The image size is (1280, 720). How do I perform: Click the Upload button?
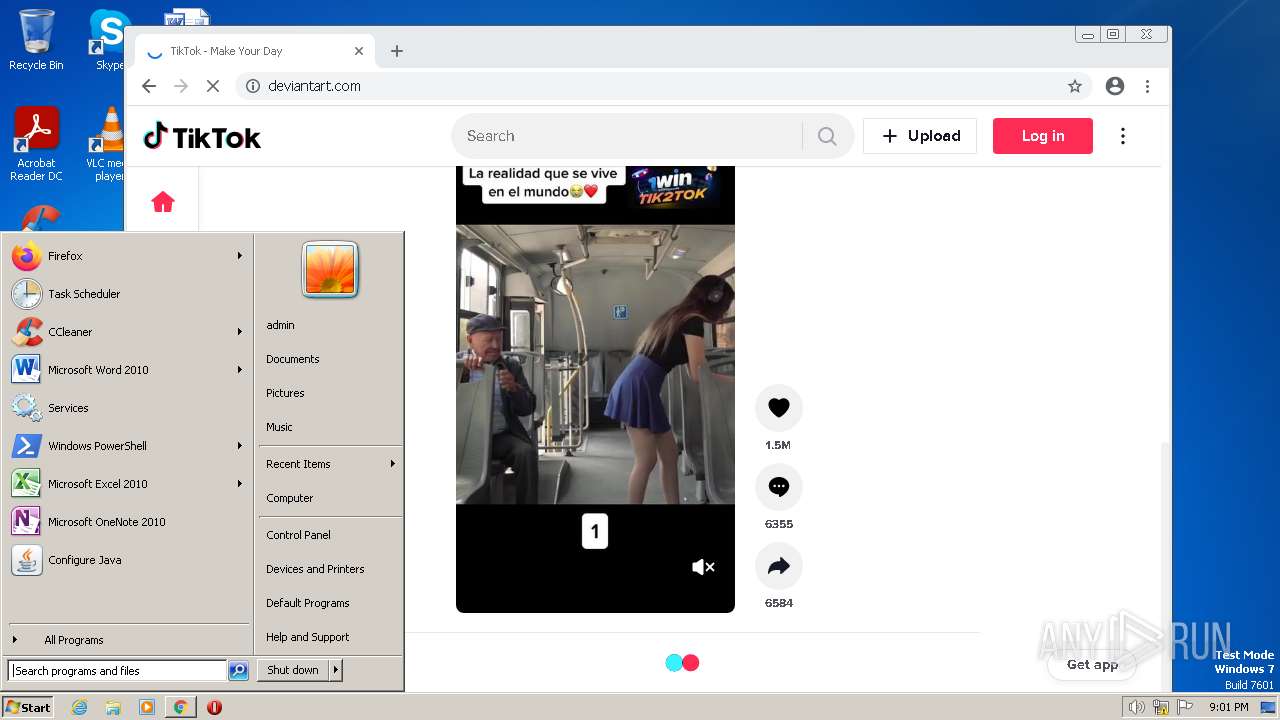coord(920,136)
